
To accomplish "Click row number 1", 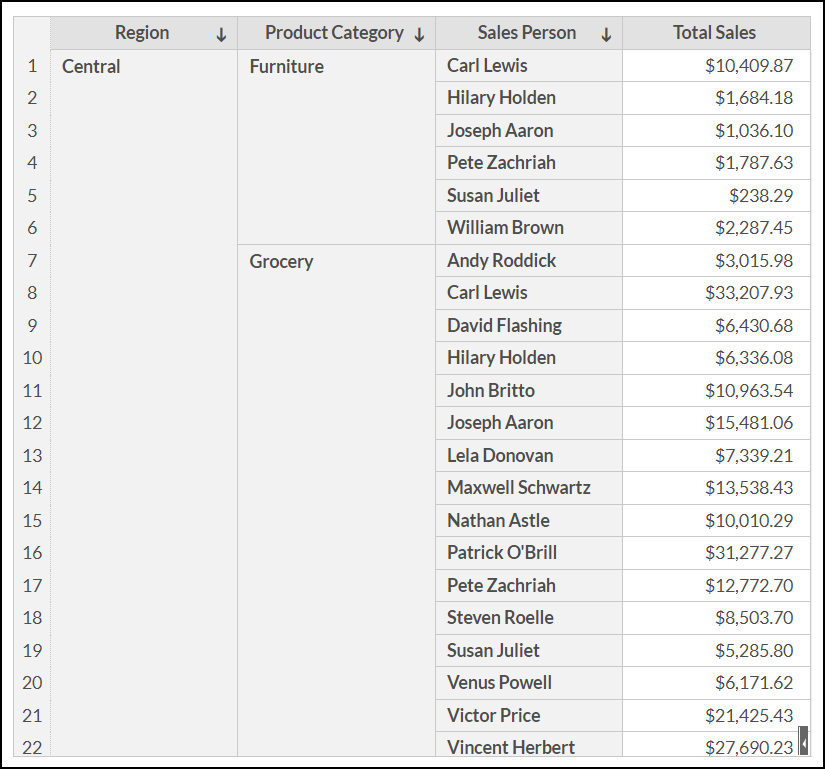I will click(x=32, y=66).
